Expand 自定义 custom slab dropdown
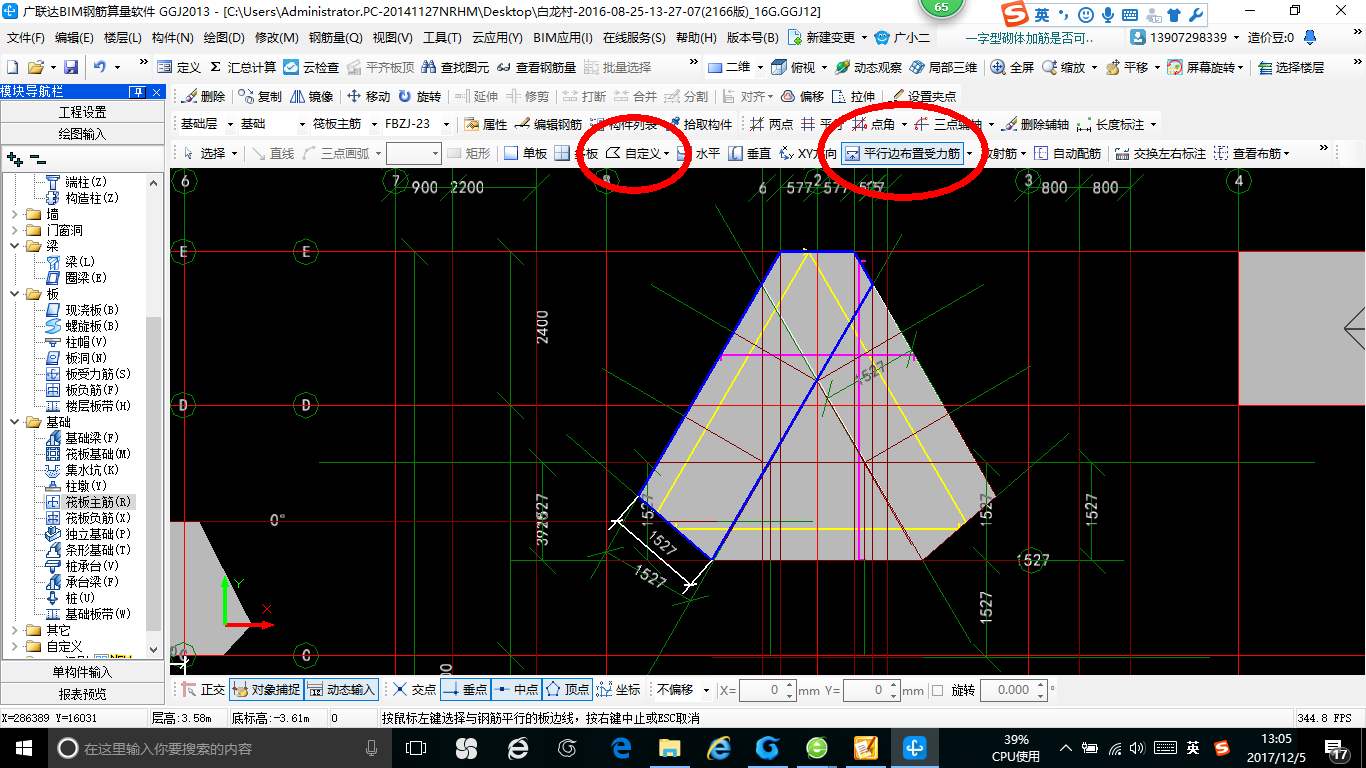 click(667, 154)
